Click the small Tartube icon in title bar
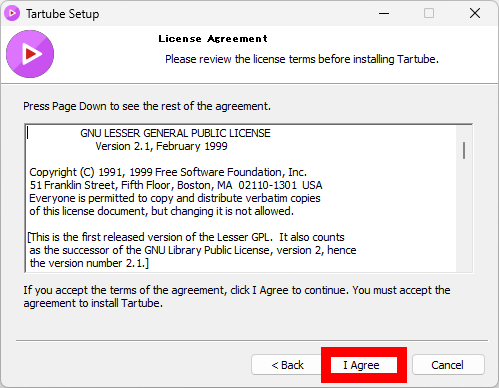Screen dimensions: 499x388 pos(12,13)
